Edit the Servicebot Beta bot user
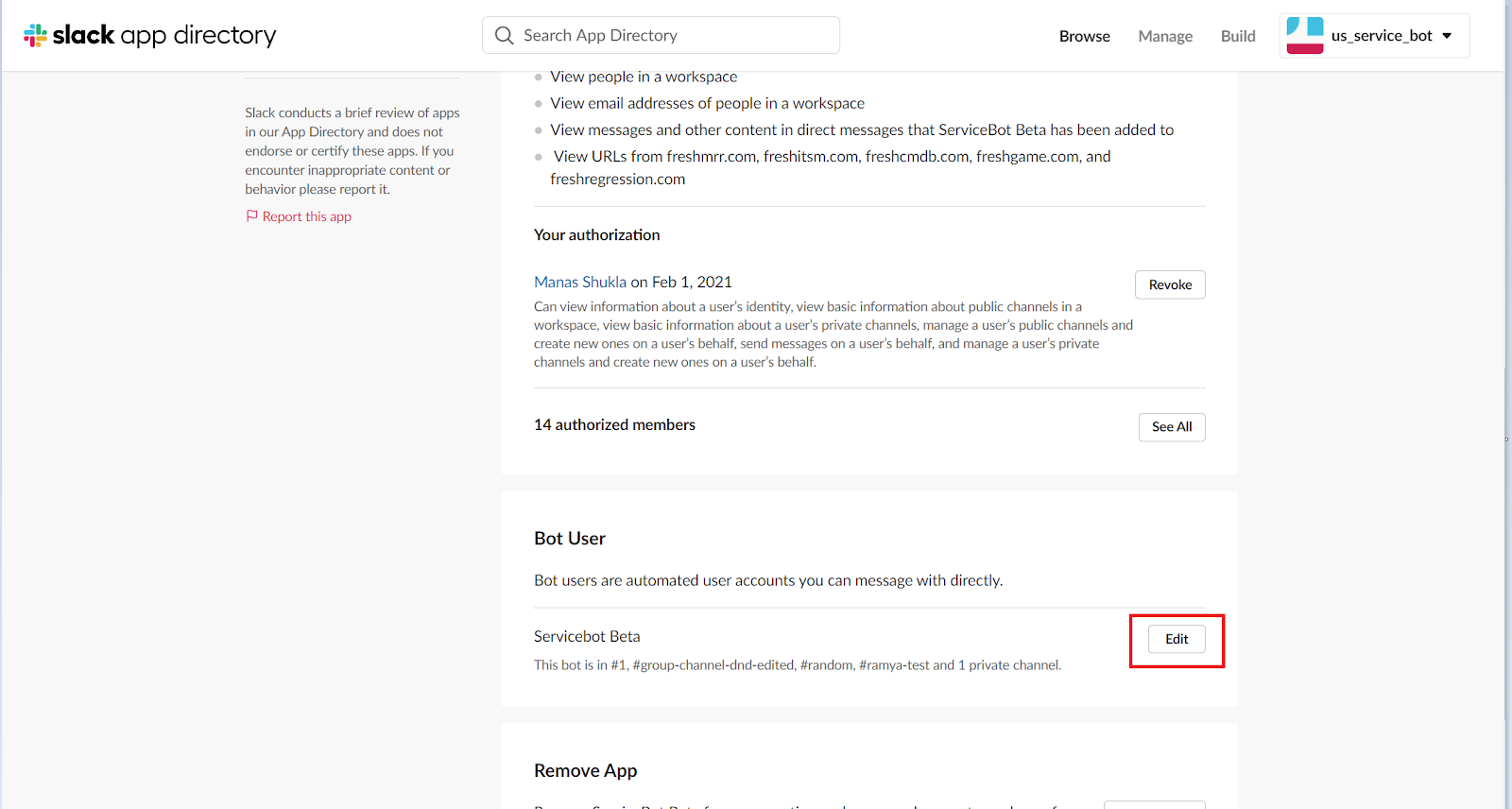This screenshot has width=1512, height=809. 1177,639
